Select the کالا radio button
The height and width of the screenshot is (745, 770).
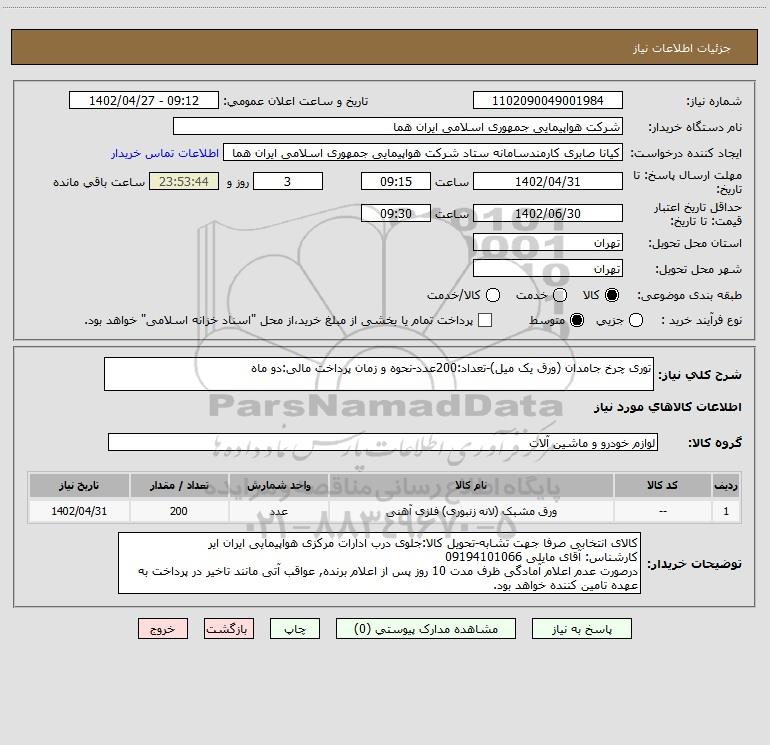click(612, 295)
